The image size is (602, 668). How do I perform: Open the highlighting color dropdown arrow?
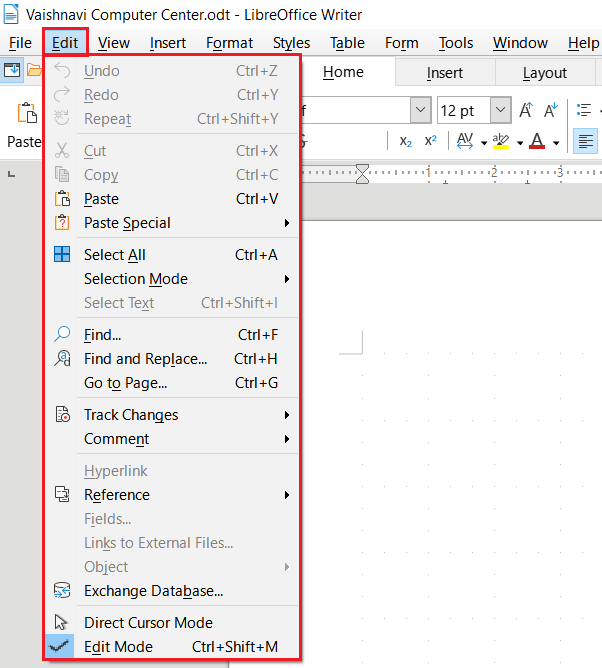pos(520,143)
